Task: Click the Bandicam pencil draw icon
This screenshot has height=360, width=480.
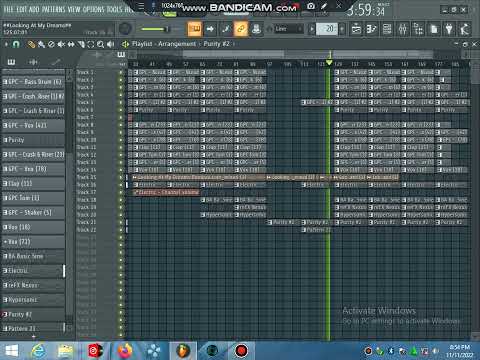Action: (x=324, y=6)
